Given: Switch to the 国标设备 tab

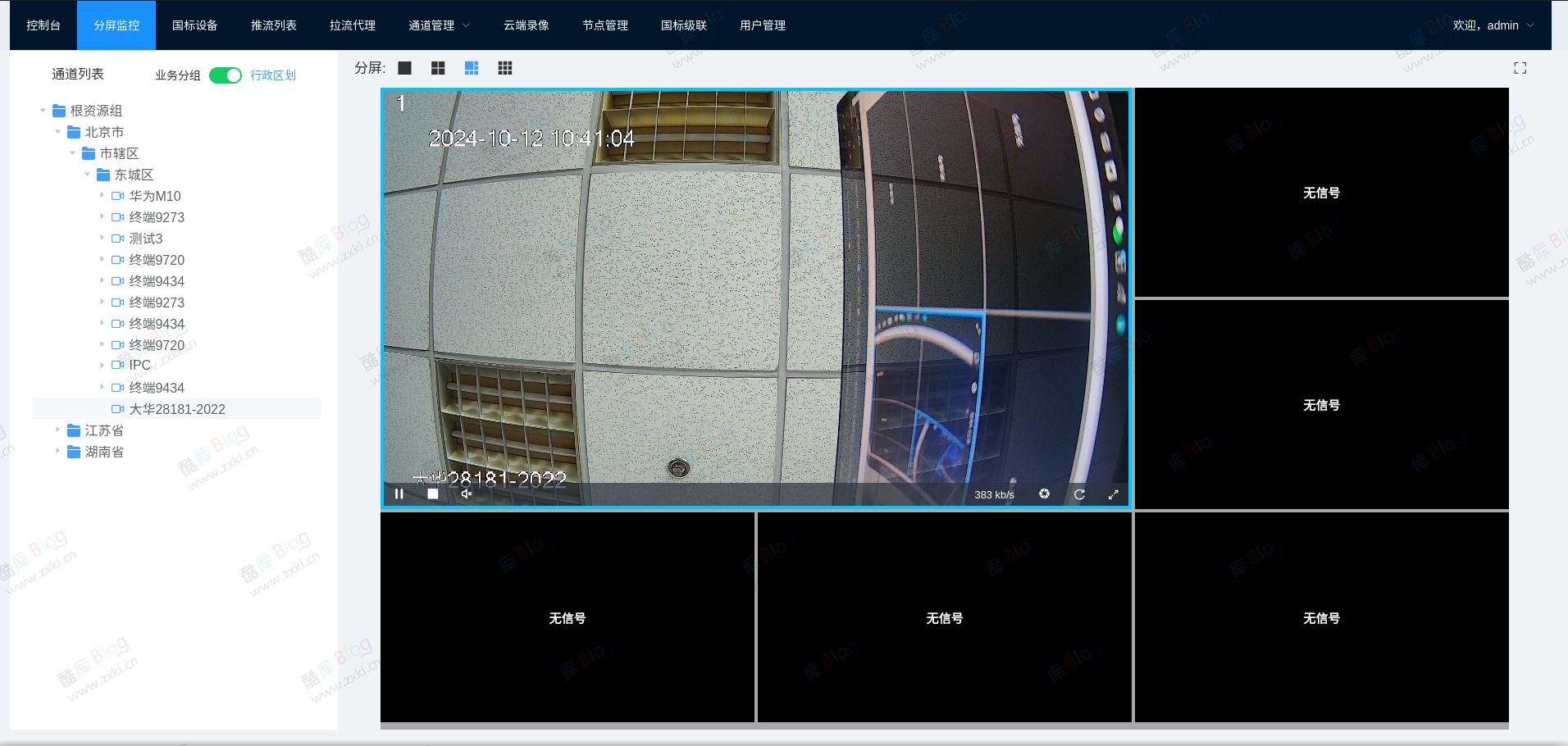Looking at the screenshot, I should click(x=194, y=25).
